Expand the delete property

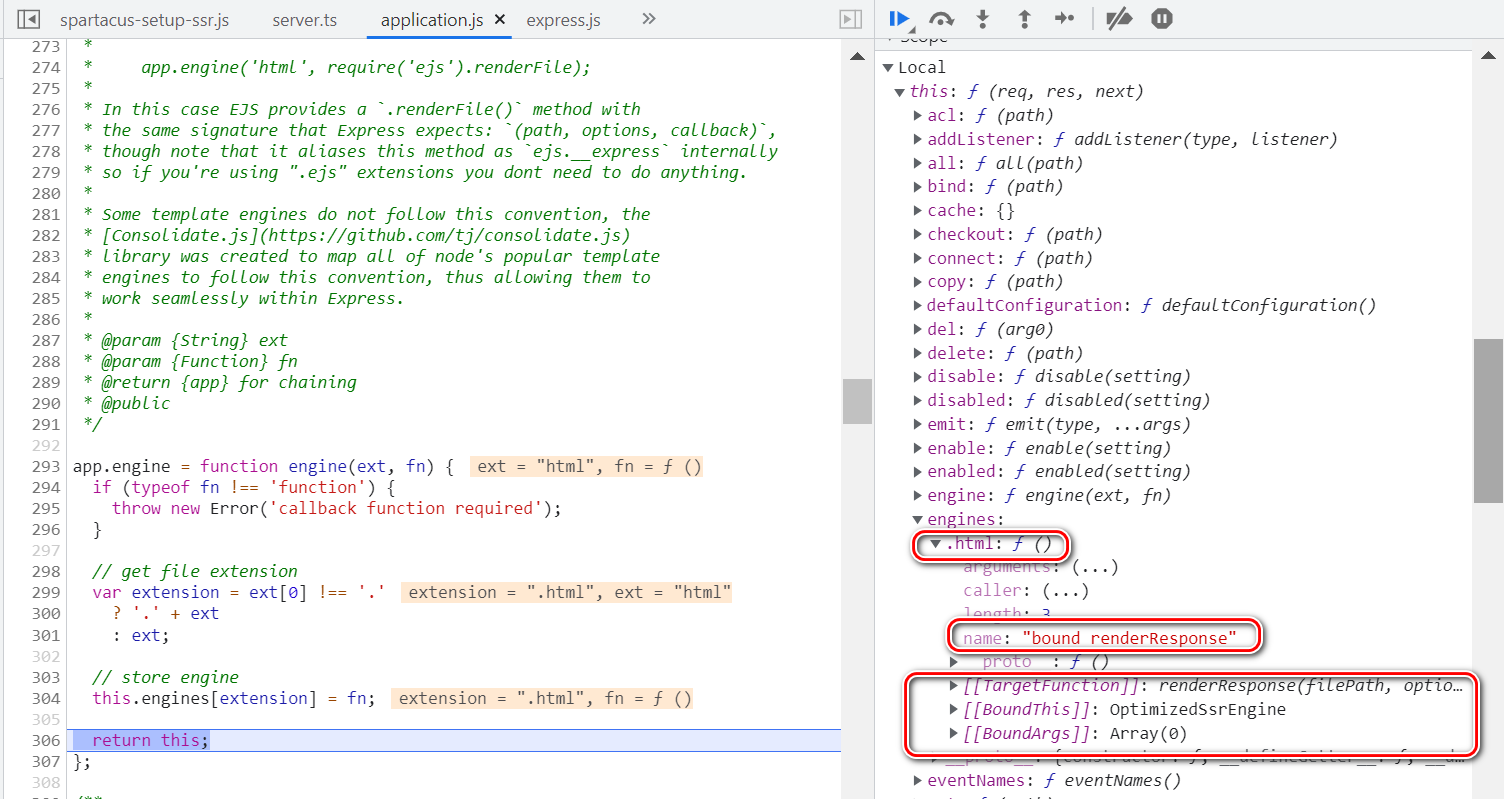[x=917, y=353]
